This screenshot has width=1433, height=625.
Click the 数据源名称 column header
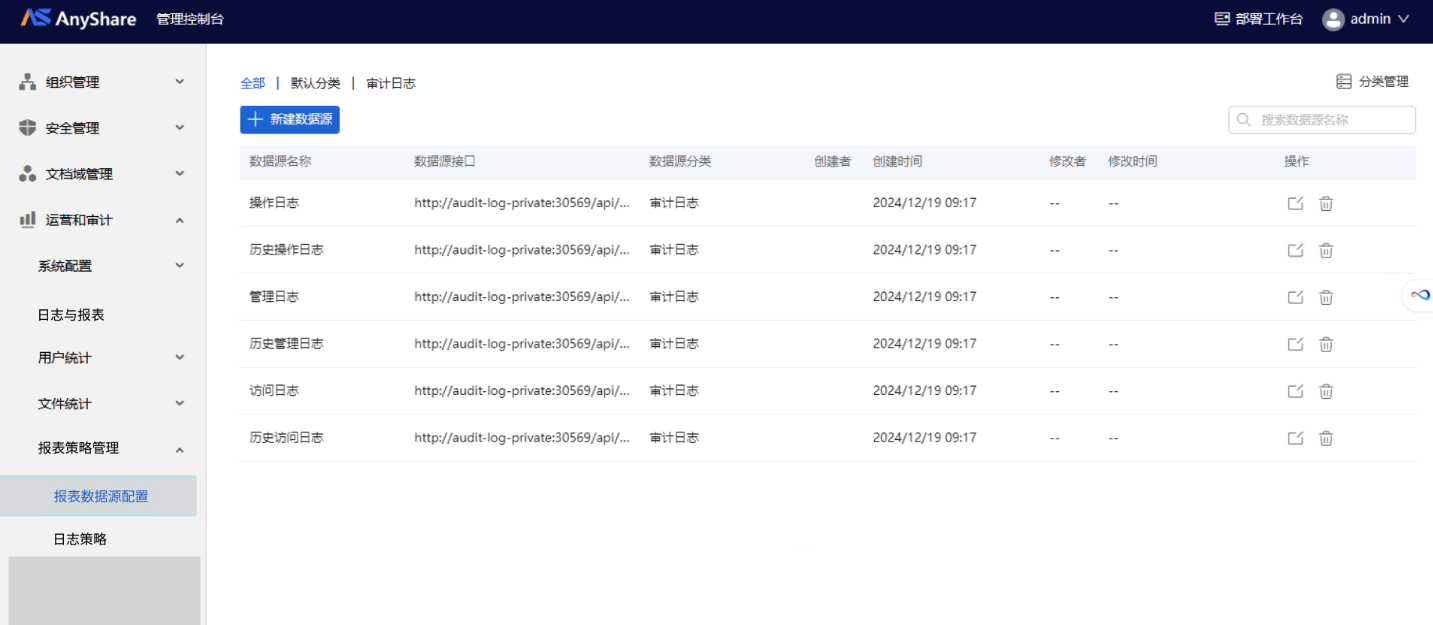click(280, 161)
